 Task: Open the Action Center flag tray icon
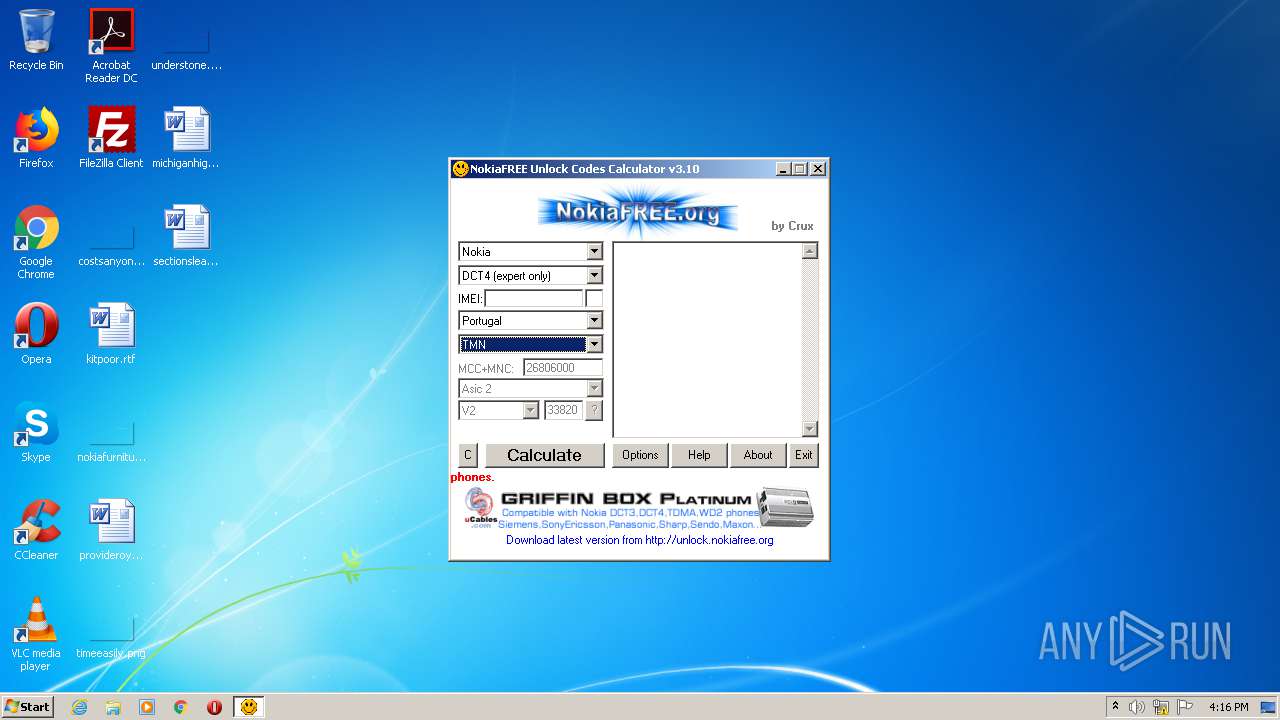pos(1185,707)
